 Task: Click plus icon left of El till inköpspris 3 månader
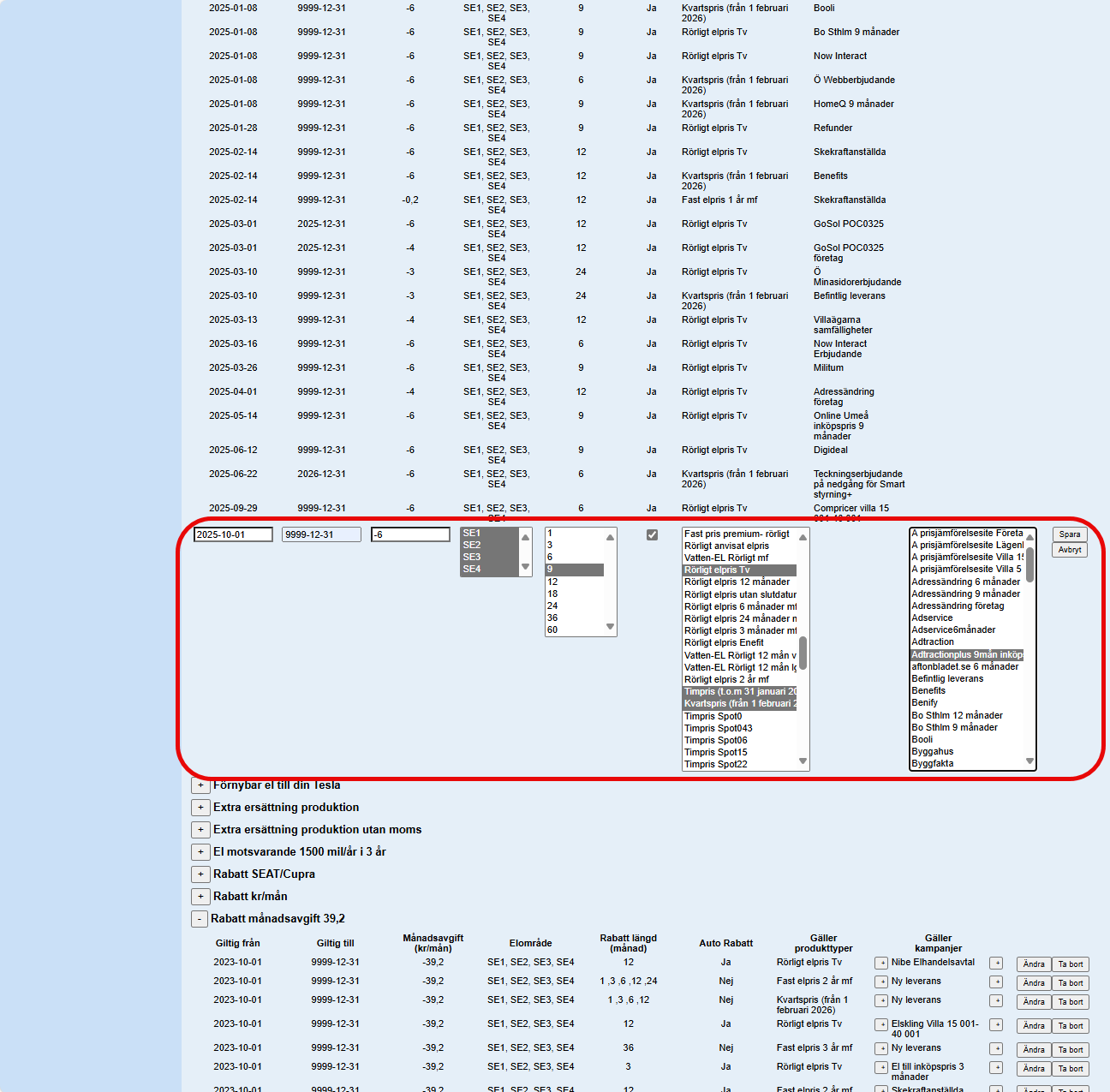click(x=880, y=1068)
